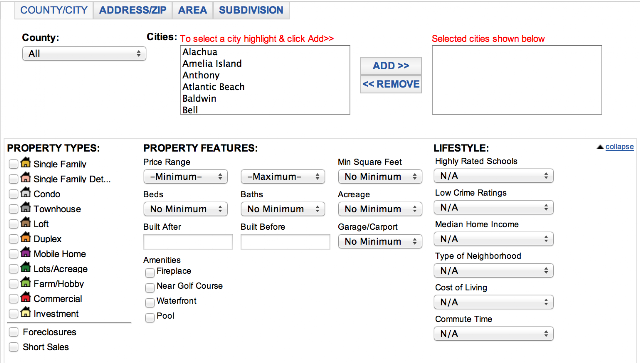The height and width of the screenshot is (363, 640).
Task: Click the light green Farm/Hobby house icon
Action: pos(26,282)
